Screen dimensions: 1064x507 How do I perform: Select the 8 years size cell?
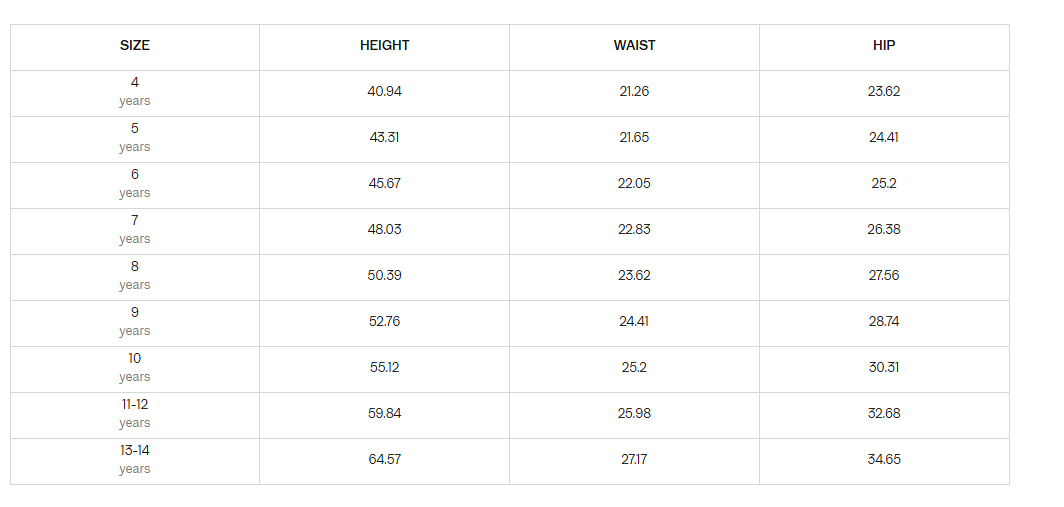coord(134,276)
